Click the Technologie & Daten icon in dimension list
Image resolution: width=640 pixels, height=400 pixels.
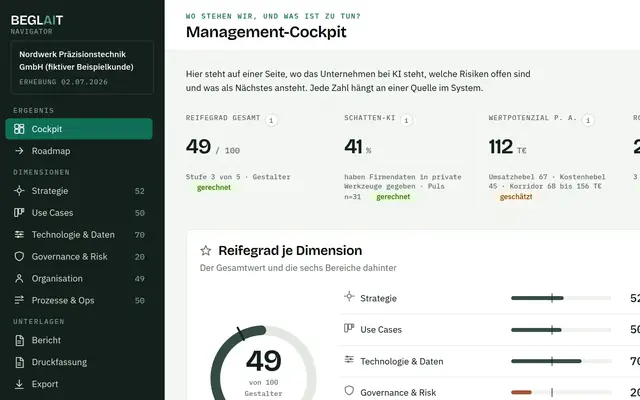pos(349,360)
